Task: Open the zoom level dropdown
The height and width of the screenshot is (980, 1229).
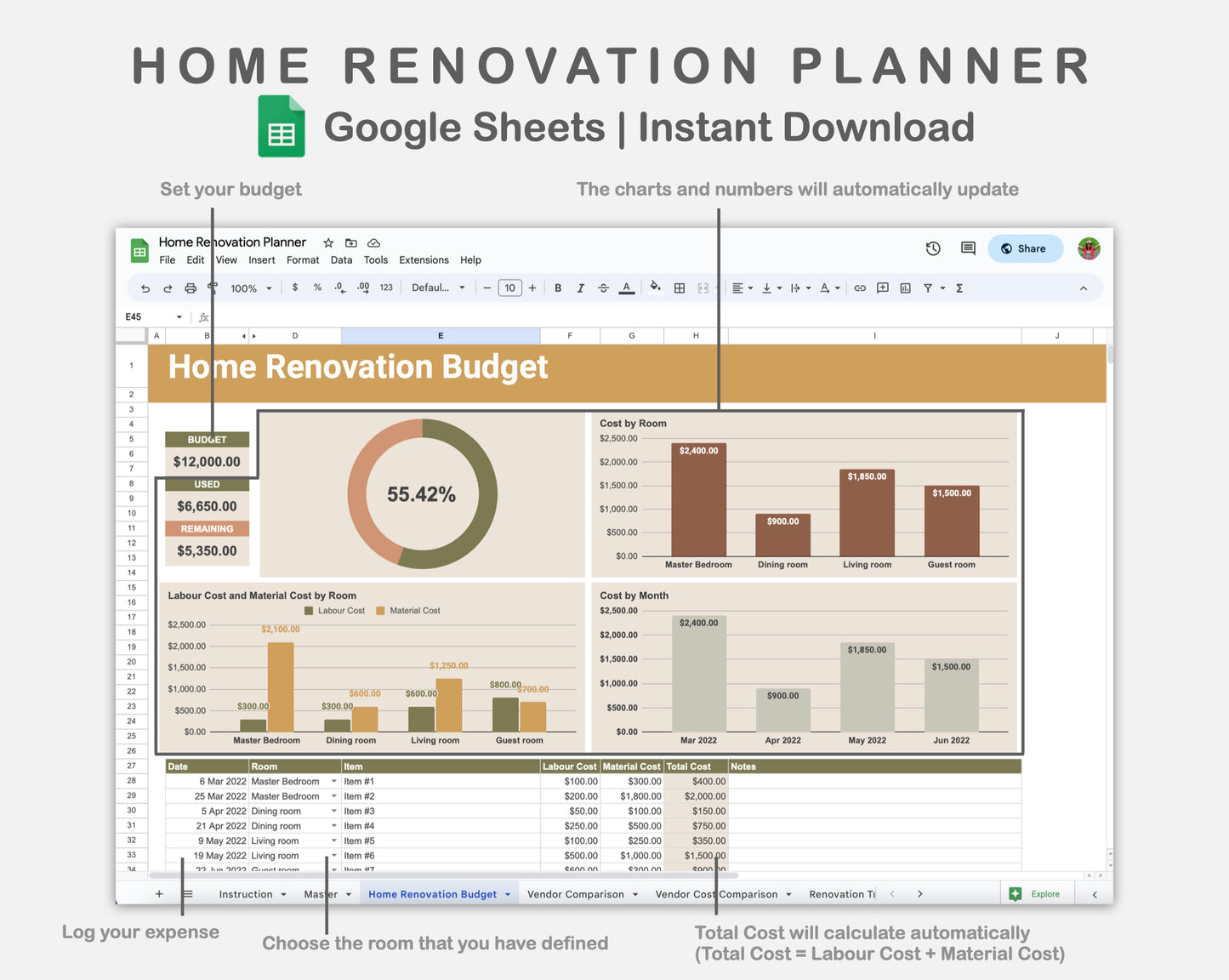Action: (x=249, y=288)
